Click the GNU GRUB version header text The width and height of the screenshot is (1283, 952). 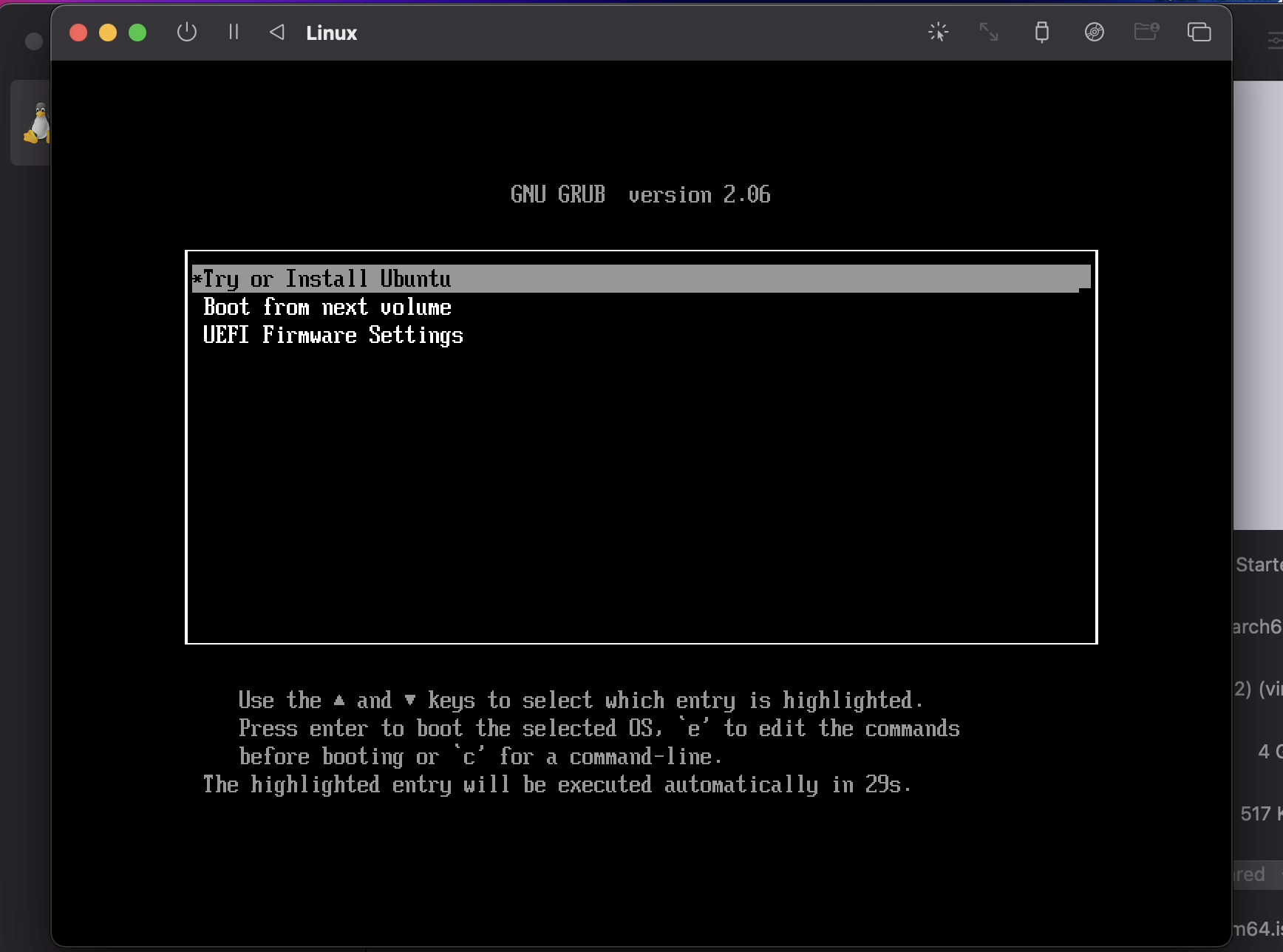coord(640,194)
